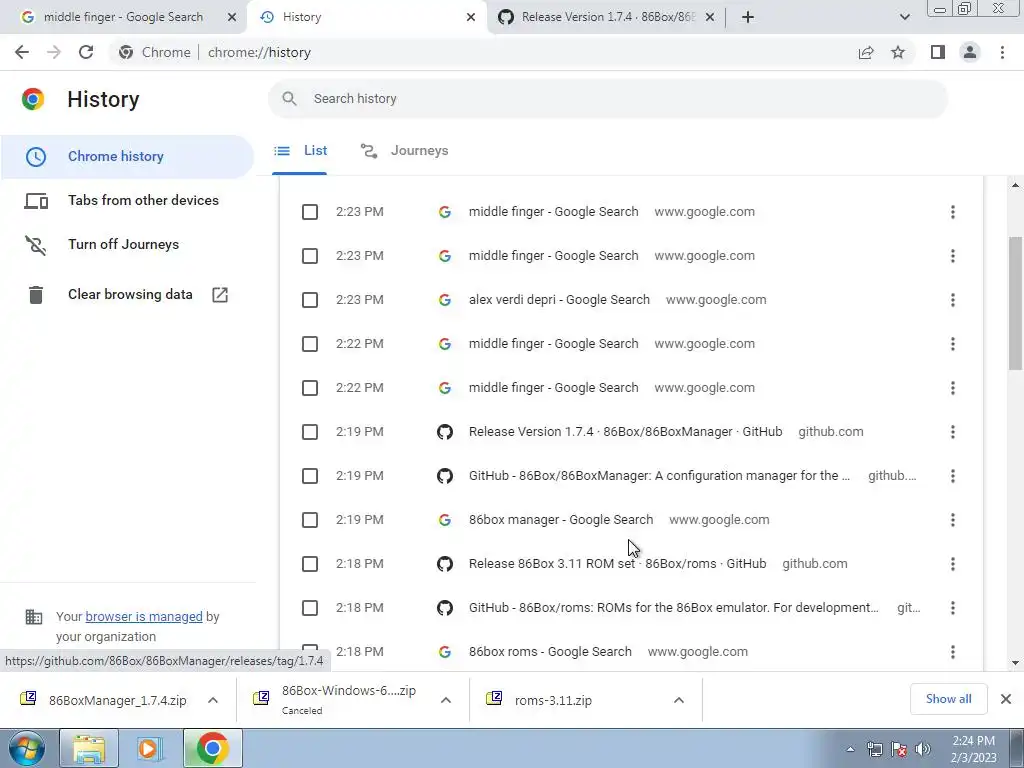This screenshot has width=1024, height=768.
Task: Open the Chrome profile avatar menu
Action: pyautogui.click(x=970, y=52)
